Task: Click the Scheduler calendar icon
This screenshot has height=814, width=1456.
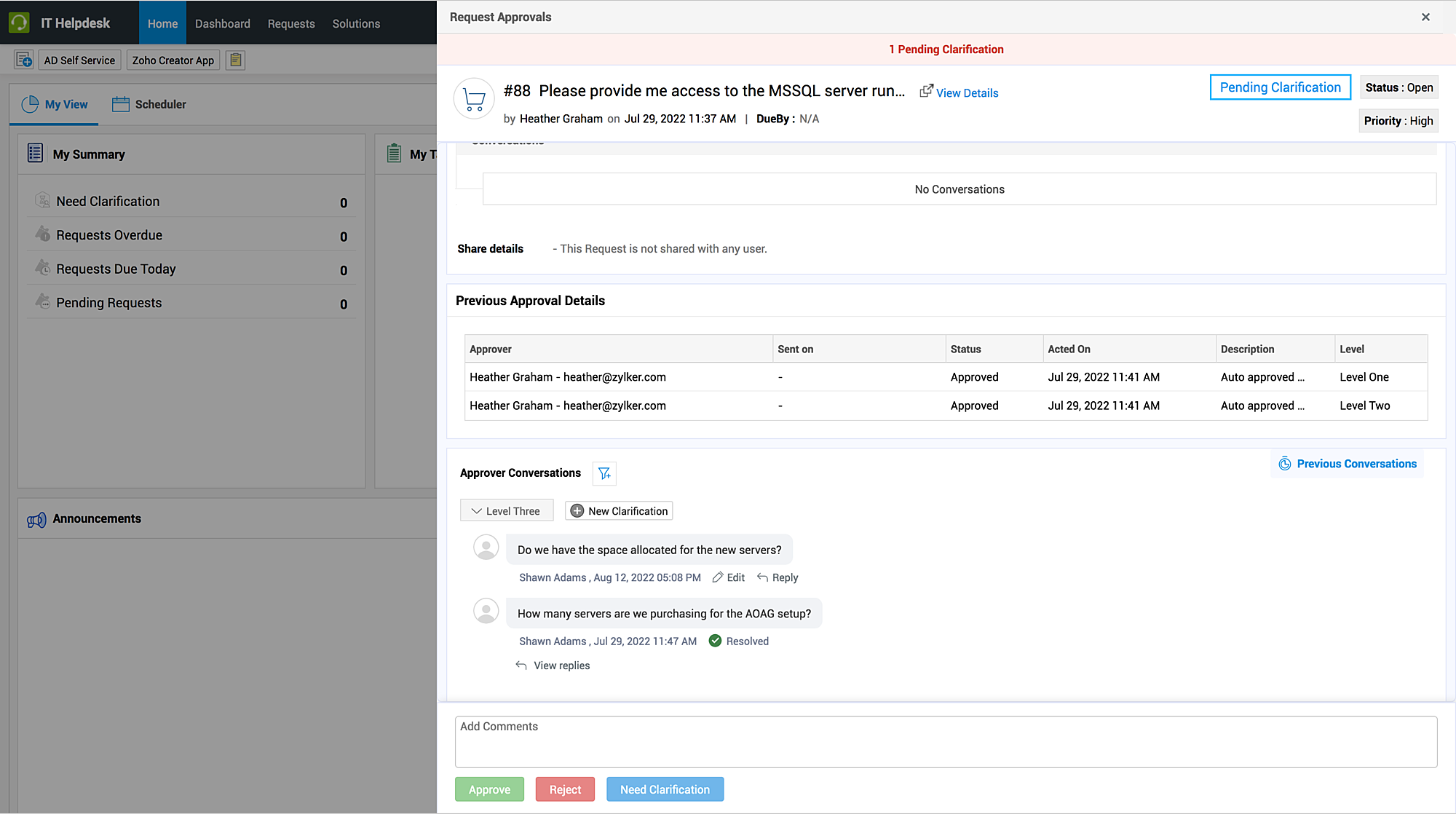Action: tap(120, 104)
